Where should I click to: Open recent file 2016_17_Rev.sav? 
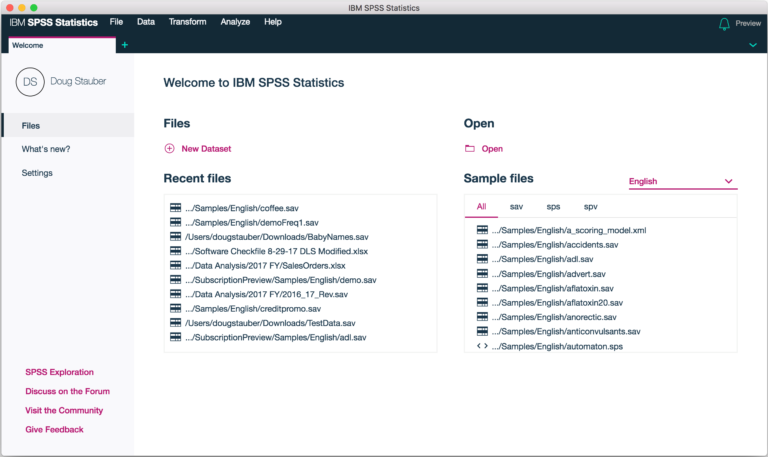tap(266, 294)
